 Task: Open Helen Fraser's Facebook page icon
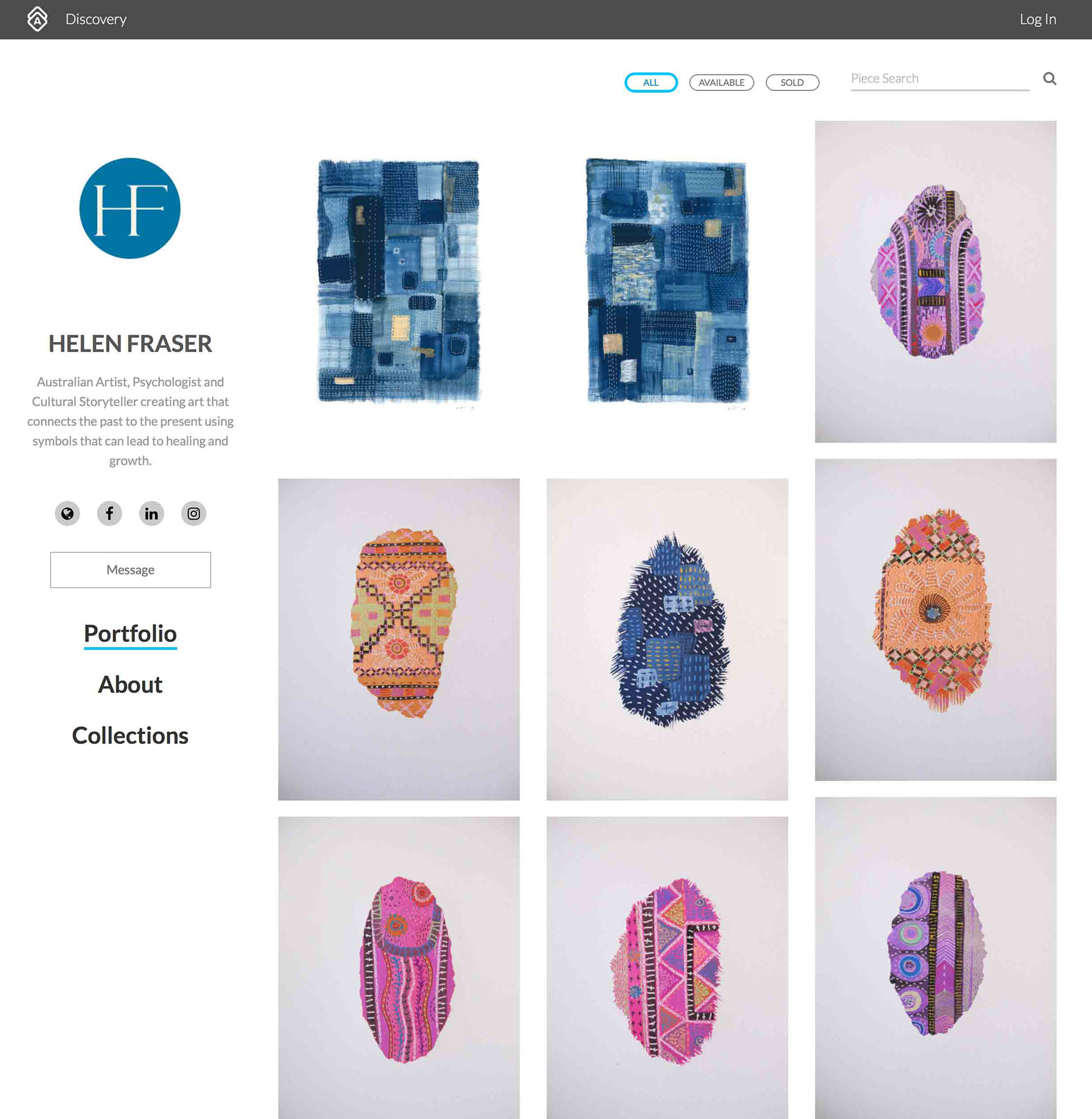[x=110, y=513]
